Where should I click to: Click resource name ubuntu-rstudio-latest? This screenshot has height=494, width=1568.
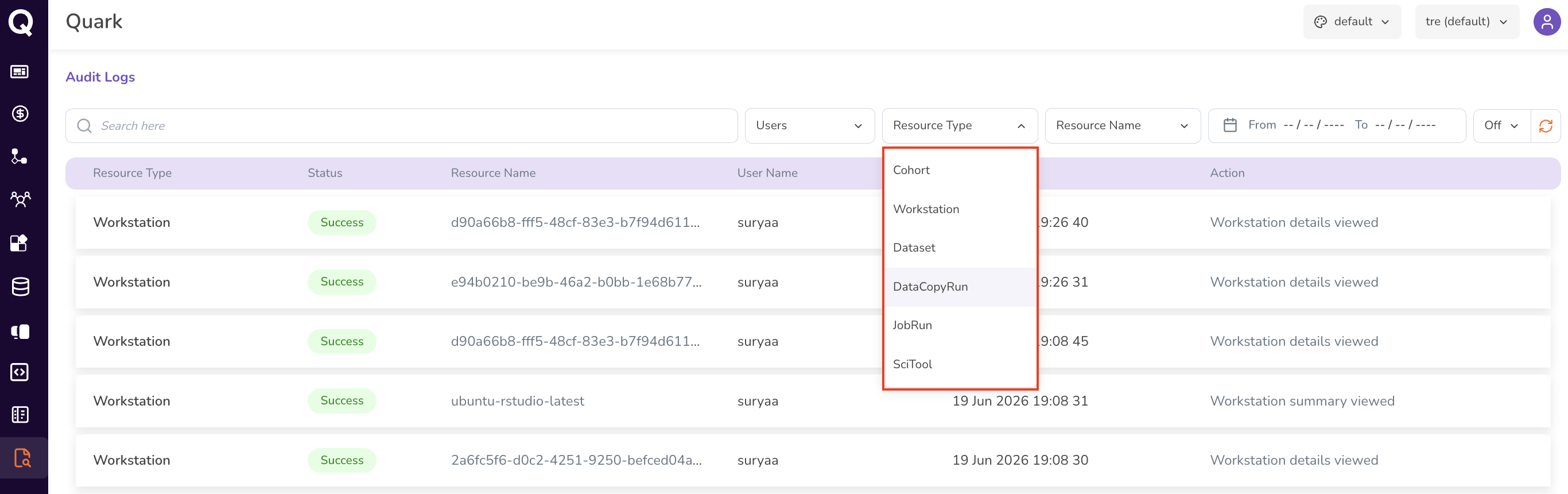517,401
